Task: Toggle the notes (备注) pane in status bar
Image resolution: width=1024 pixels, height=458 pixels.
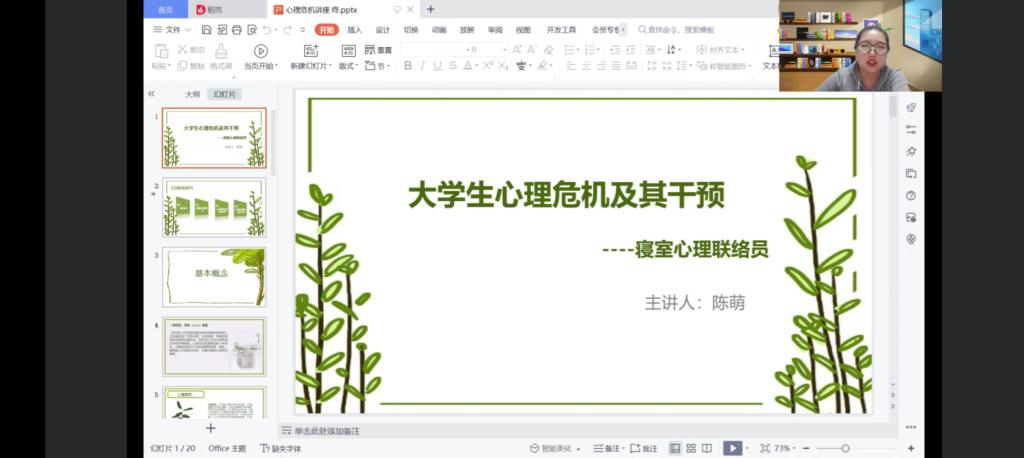Action: coord(607,448)
